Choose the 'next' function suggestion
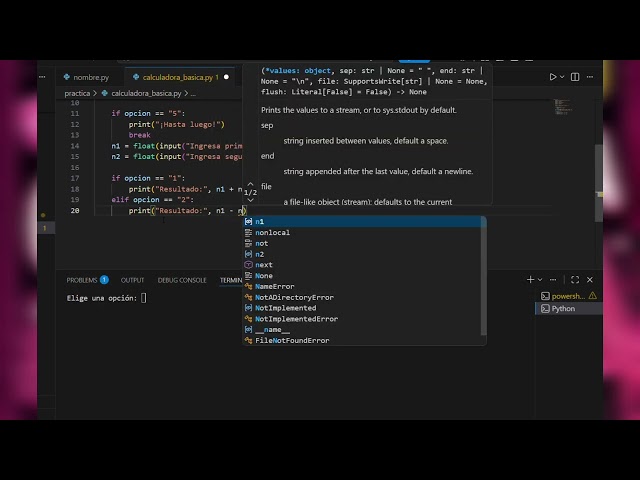Screen dimensions: 640x480 coord(362,265)
